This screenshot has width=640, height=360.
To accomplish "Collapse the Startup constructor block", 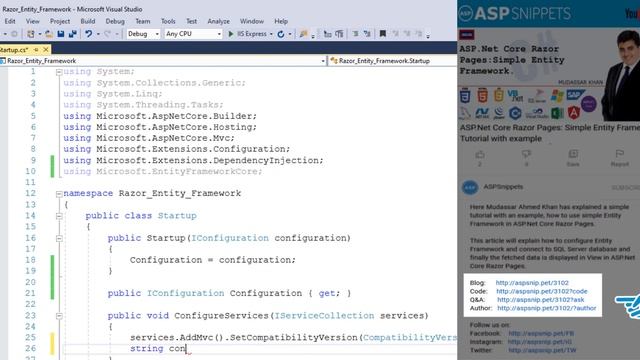I will coord(59,238).
